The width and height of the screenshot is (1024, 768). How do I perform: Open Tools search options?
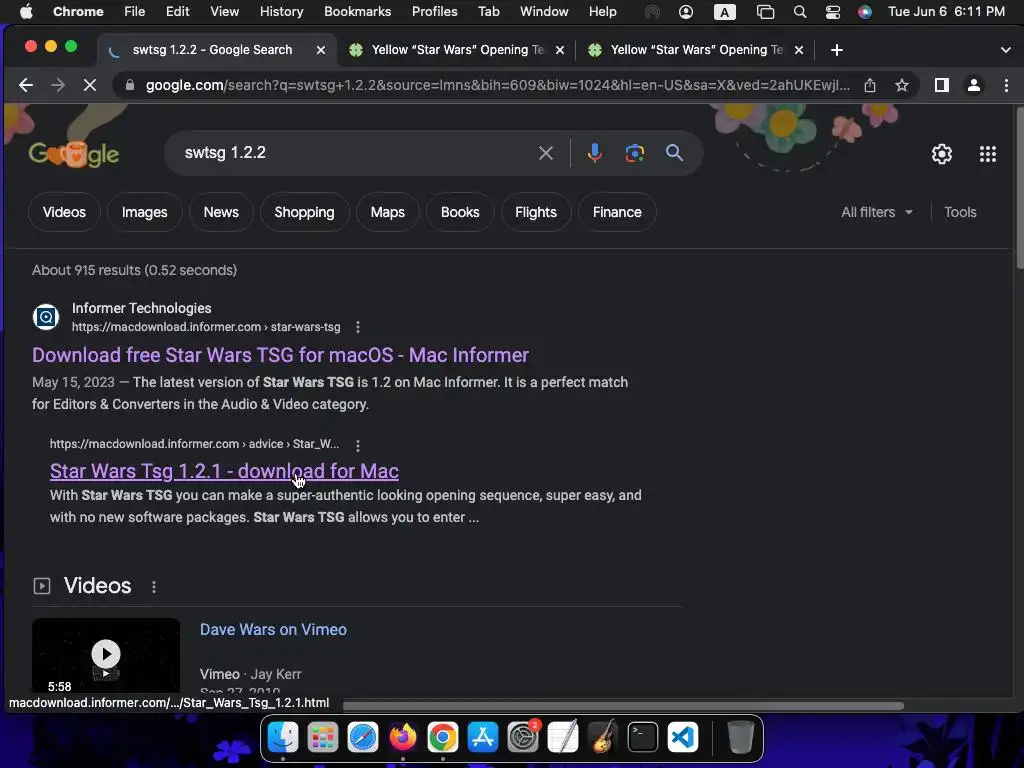pyautogui.click(x=960, y=212)
